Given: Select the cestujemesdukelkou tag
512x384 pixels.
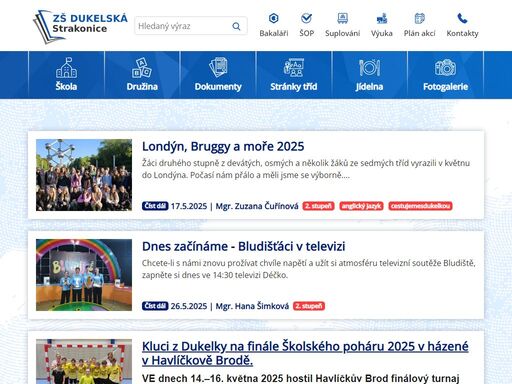Looking at the screenshot, I should click(420, 206).
